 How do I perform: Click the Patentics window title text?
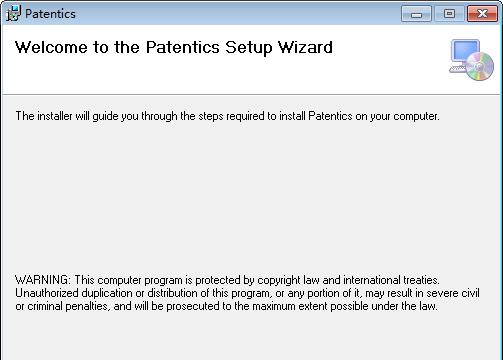(x=50, y=14)
